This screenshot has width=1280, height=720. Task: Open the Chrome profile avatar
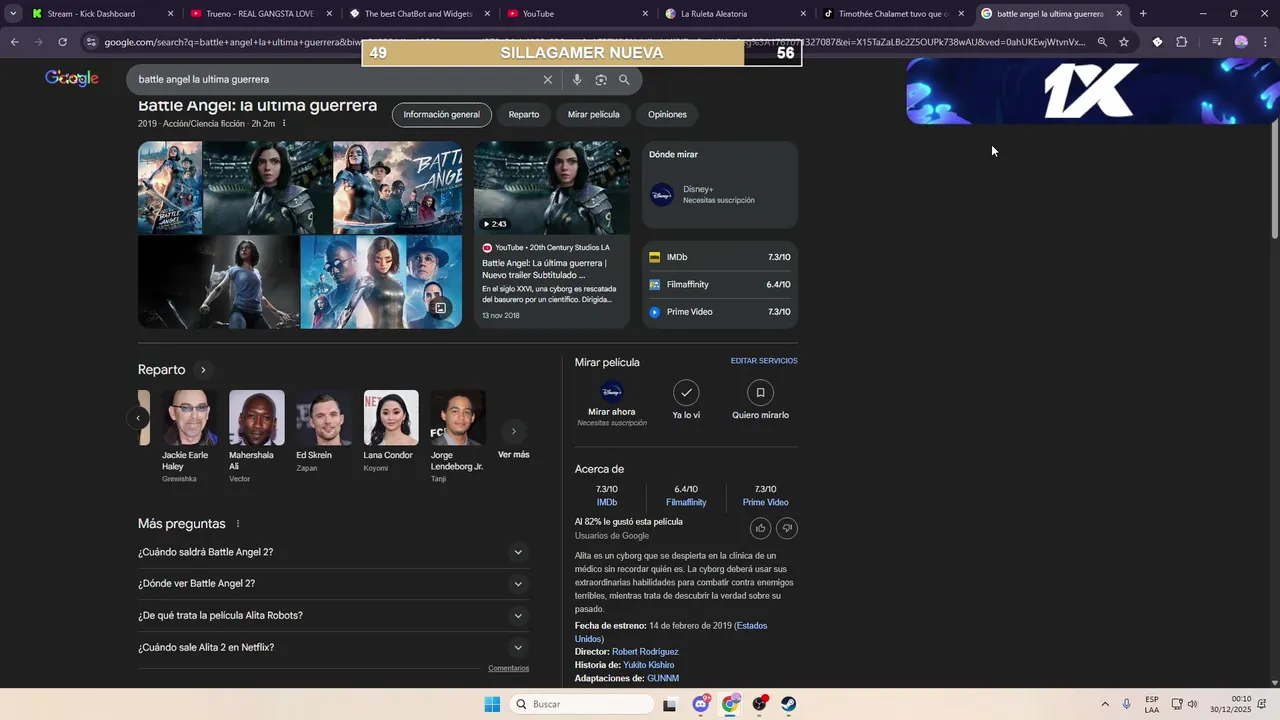click(x=1241, y=42)
